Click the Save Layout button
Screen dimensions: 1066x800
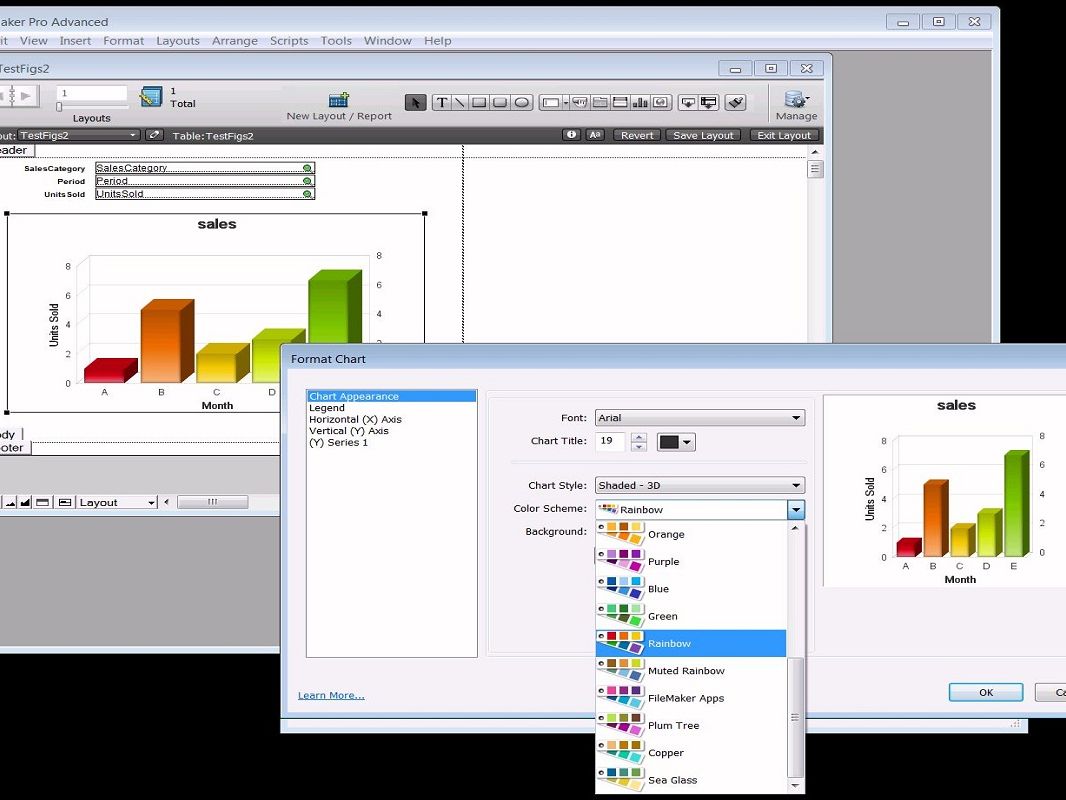[x=703, y=135]
